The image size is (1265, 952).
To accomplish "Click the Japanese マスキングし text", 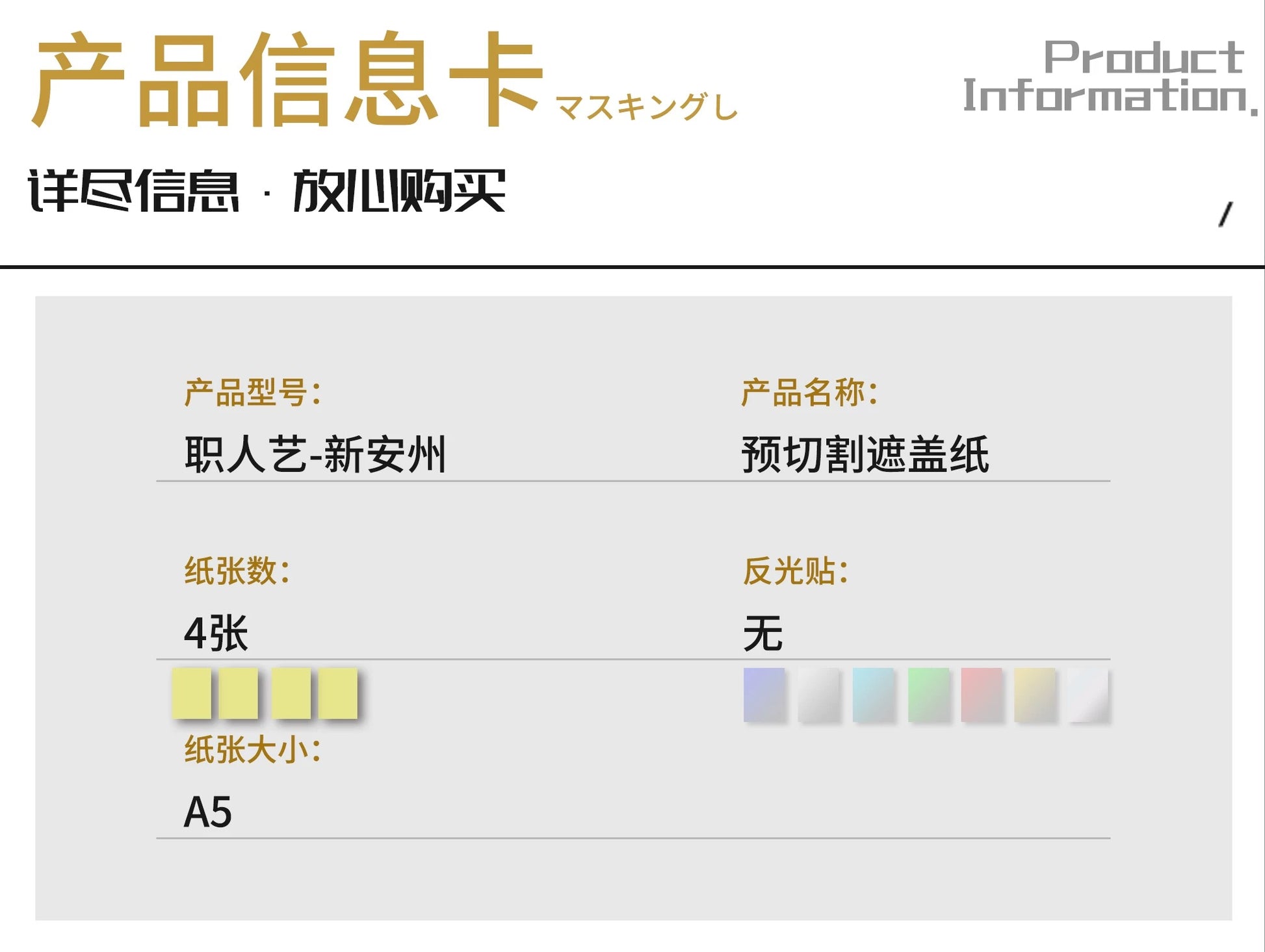I will (647, 107).
